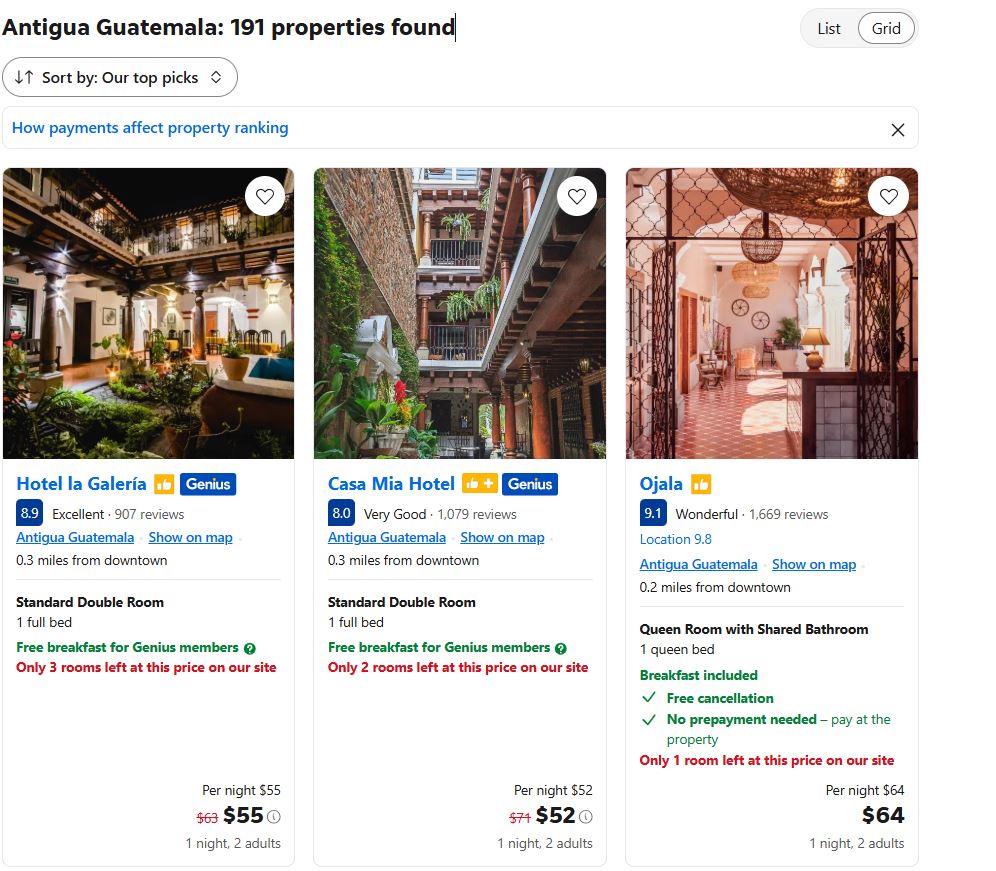Click info icon next to $55 price
The image size is (996, 871).
point(274,816)
